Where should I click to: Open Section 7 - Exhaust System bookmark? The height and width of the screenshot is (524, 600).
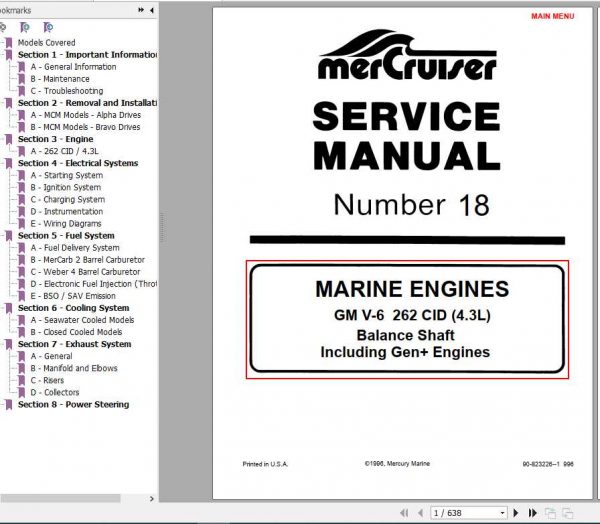point(75,344)
